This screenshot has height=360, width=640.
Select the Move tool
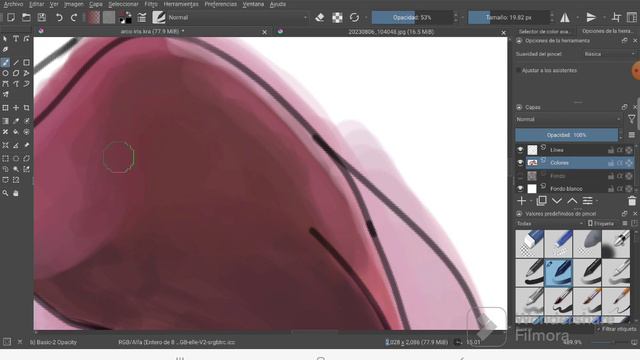[16, 108]
